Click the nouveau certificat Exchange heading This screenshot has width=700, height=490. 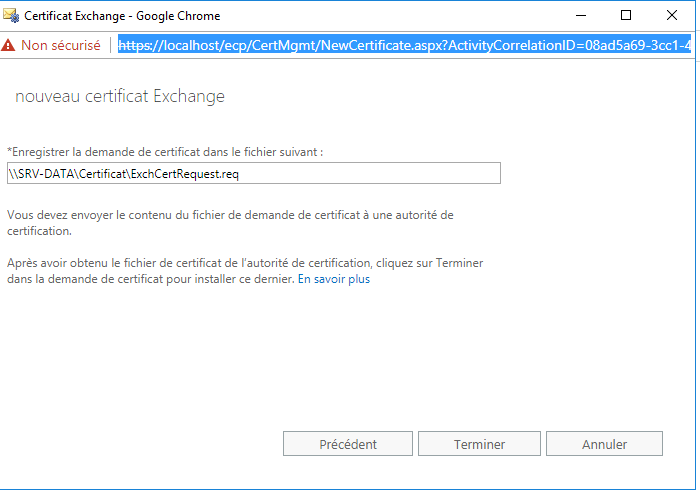(120, 96)
